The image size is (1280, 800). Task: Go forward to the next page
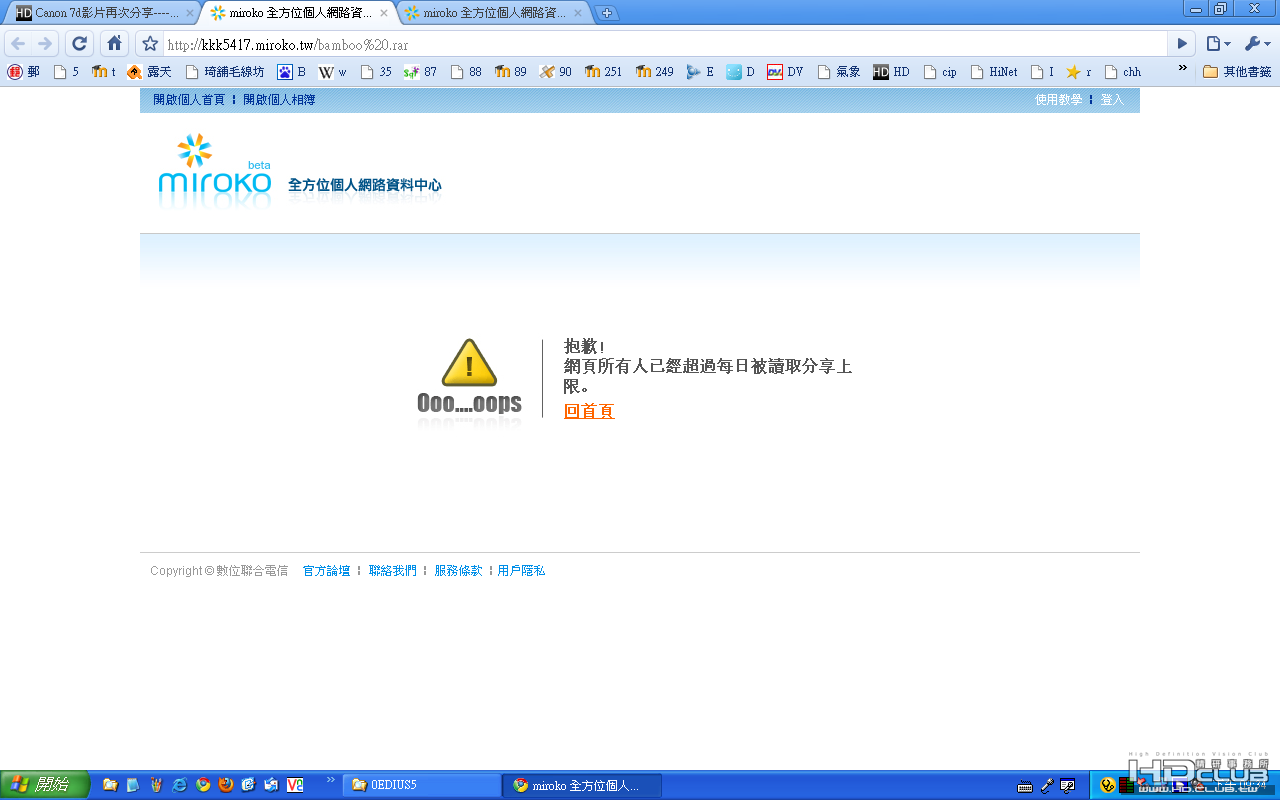[45, 44]
